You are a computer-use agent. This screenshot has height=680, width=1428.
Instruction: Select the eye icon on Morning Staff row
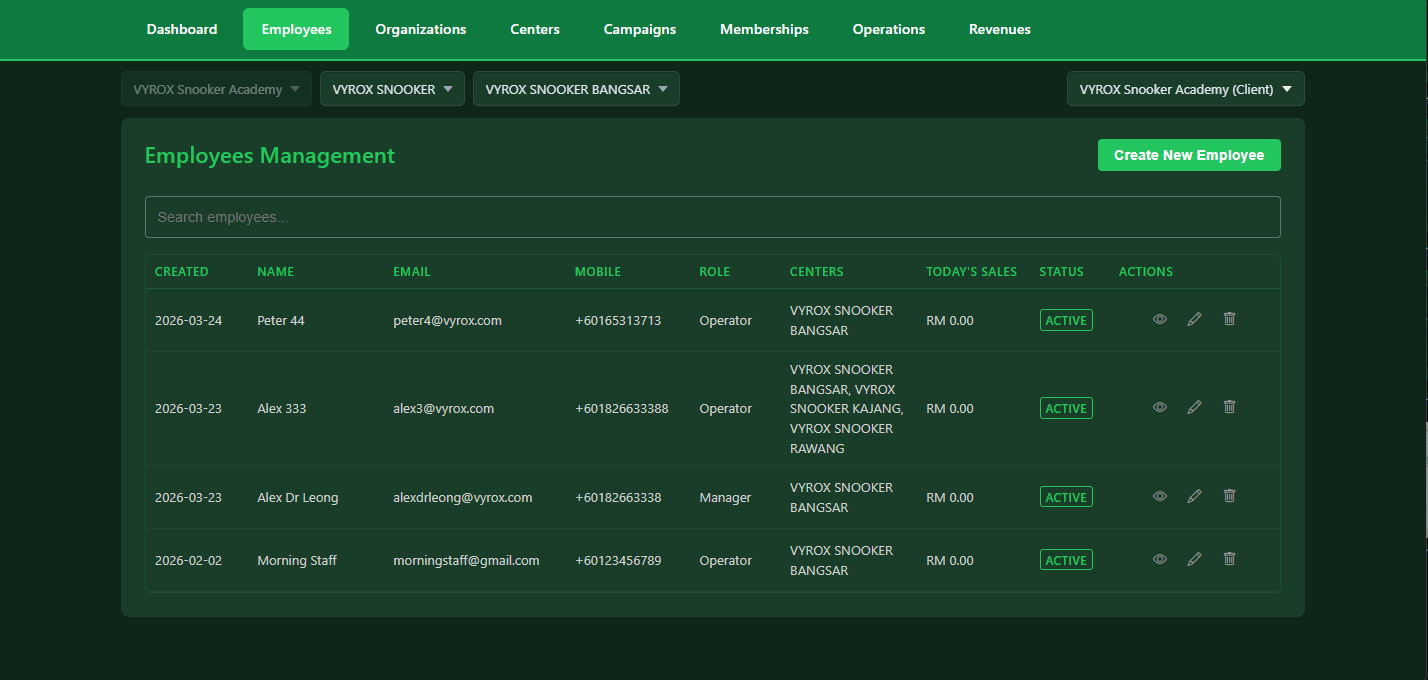coord(1159,559)
